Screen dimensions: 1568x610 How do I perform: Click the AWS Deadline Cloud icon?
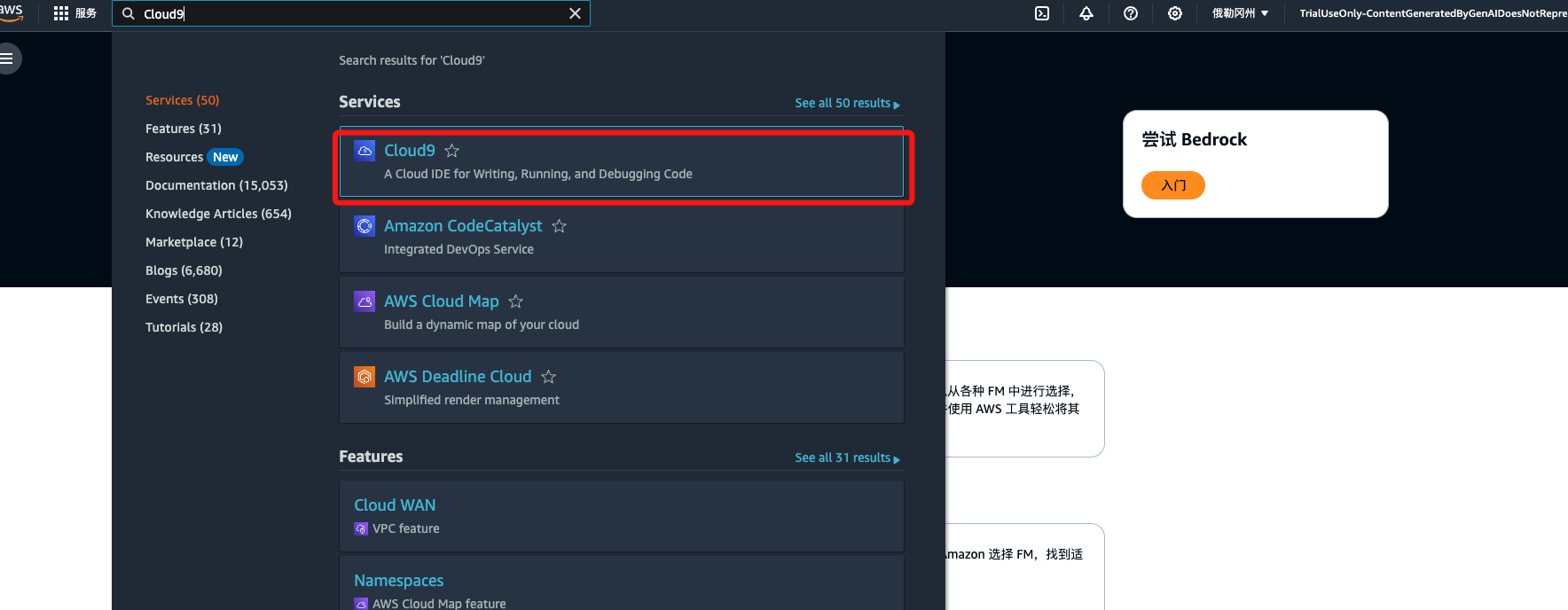coord(365,377)
